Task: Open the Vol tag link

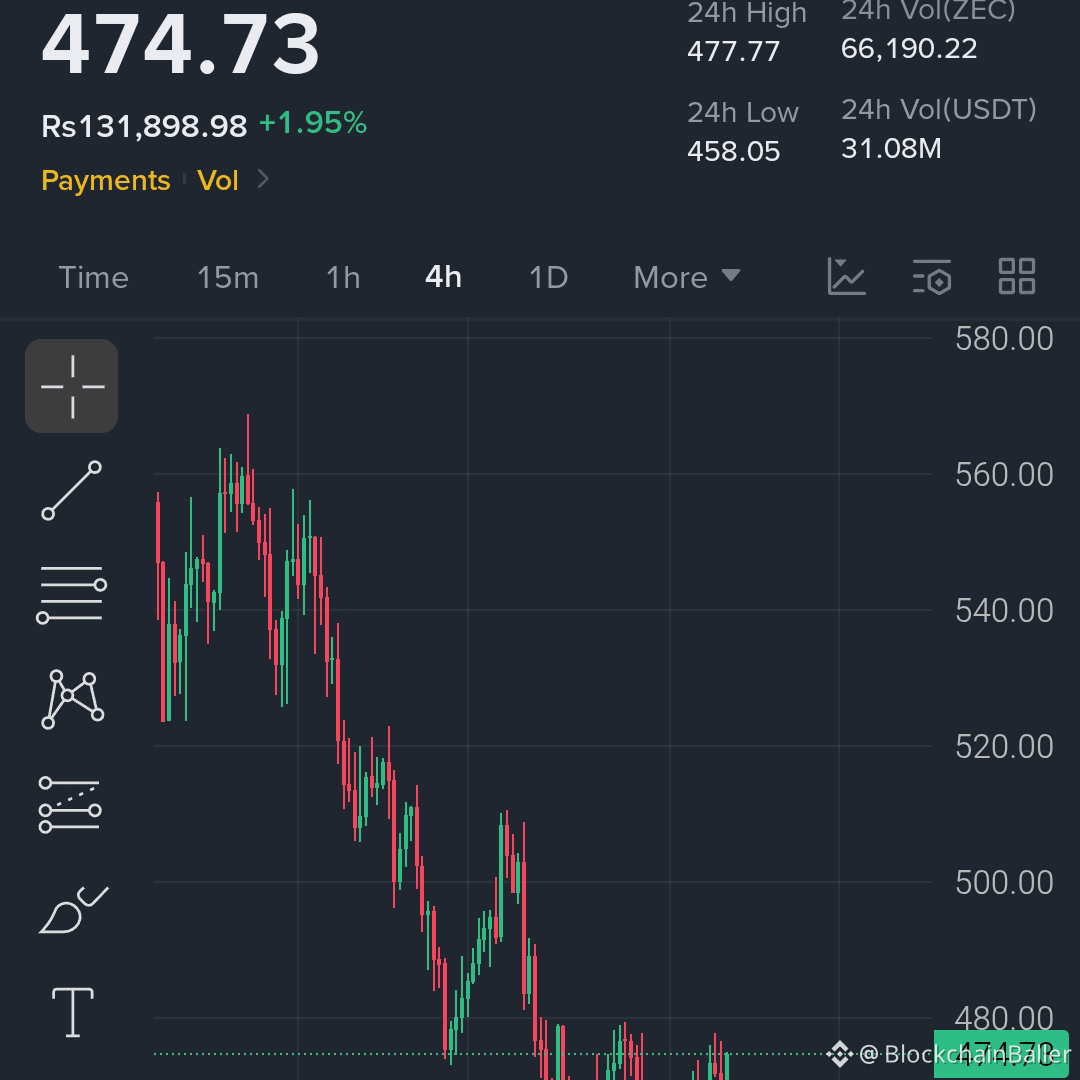Action: coord(218,180)
